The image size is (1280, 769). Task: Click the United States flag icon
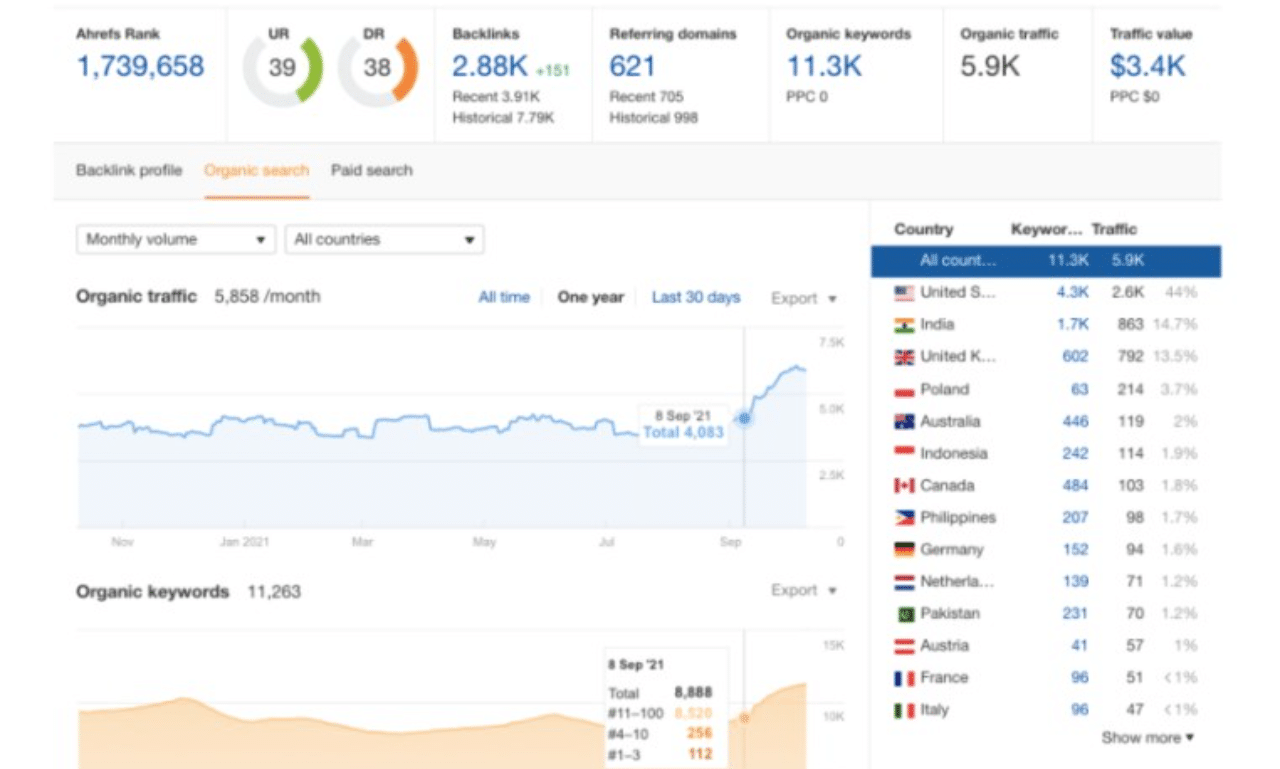904,293
